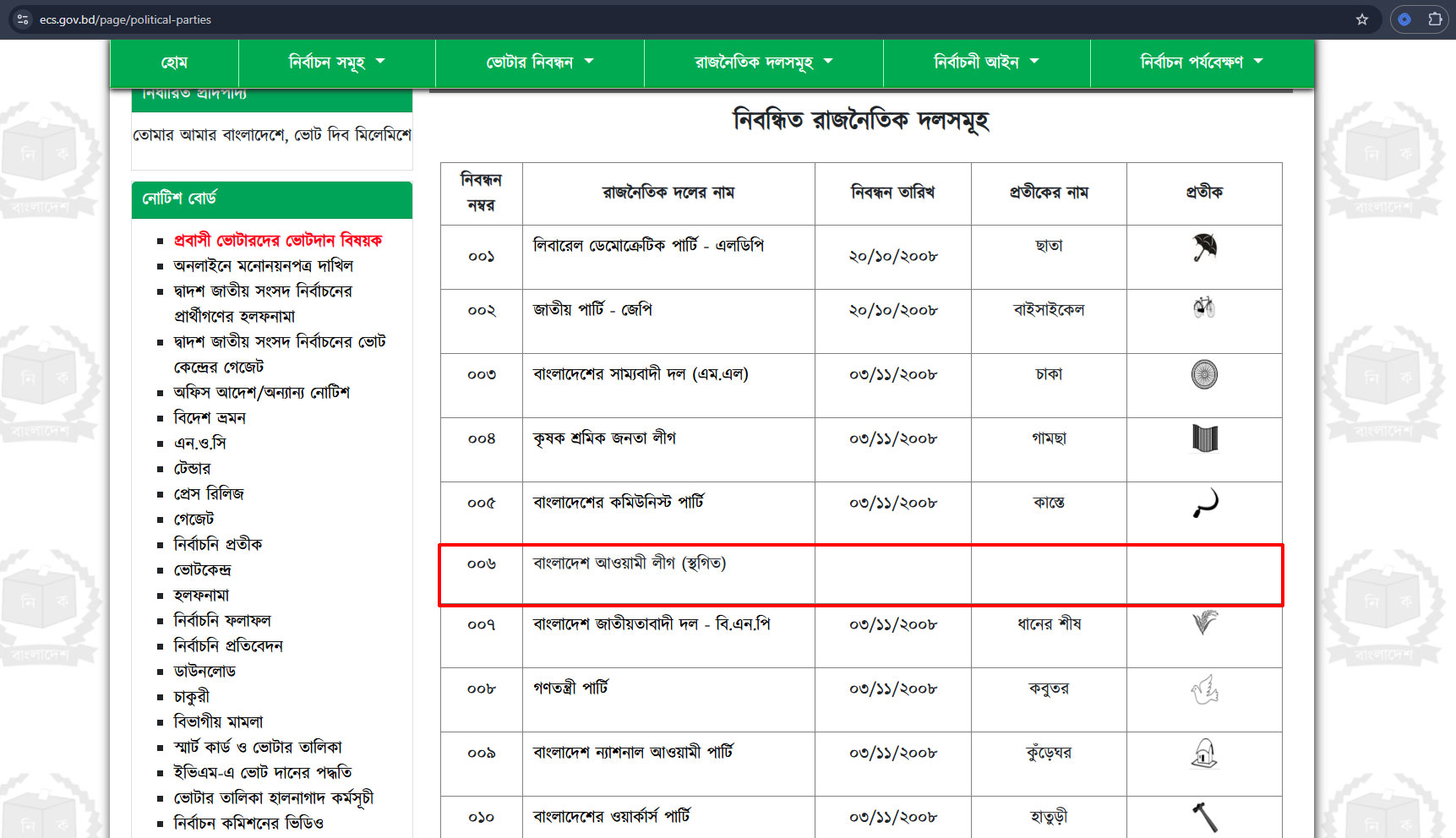The width and height of the screenshot is (1456, 838).
Task: Open the হলফনামা link in notice board
Action: [x=201, y=596]
